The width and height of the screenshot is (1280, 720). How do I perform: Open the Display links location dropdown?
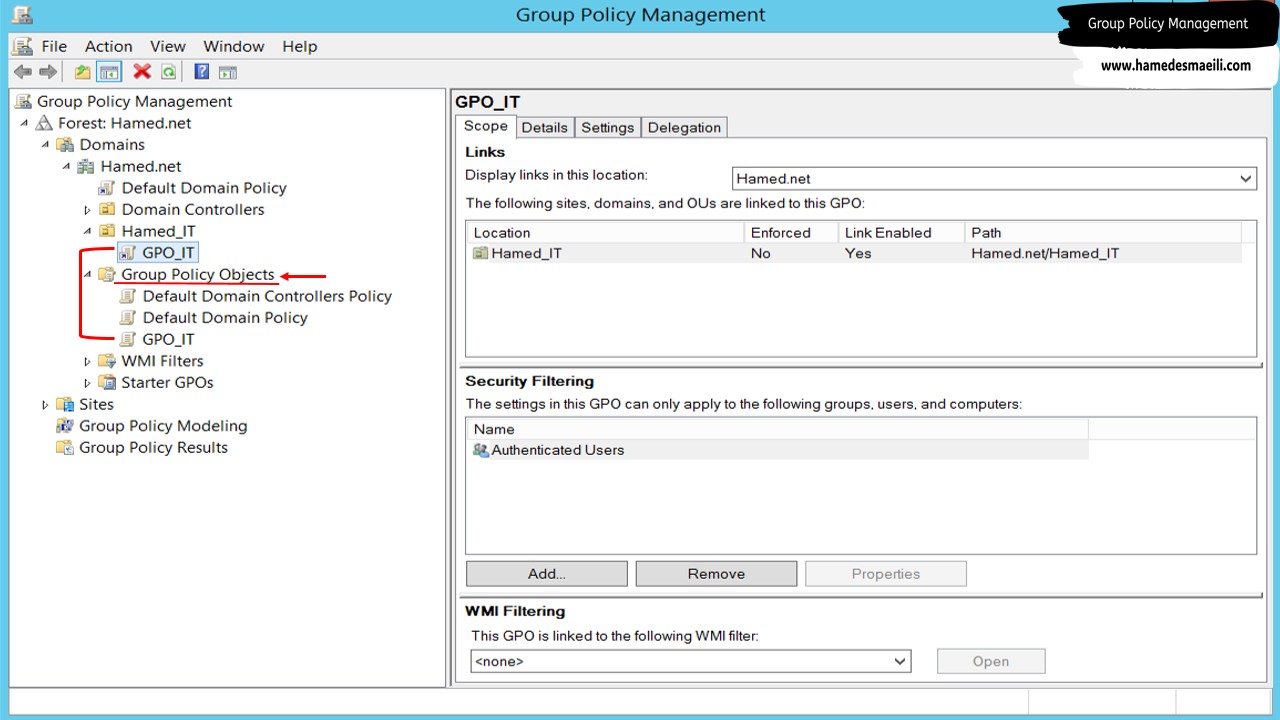pos(1246,179)
